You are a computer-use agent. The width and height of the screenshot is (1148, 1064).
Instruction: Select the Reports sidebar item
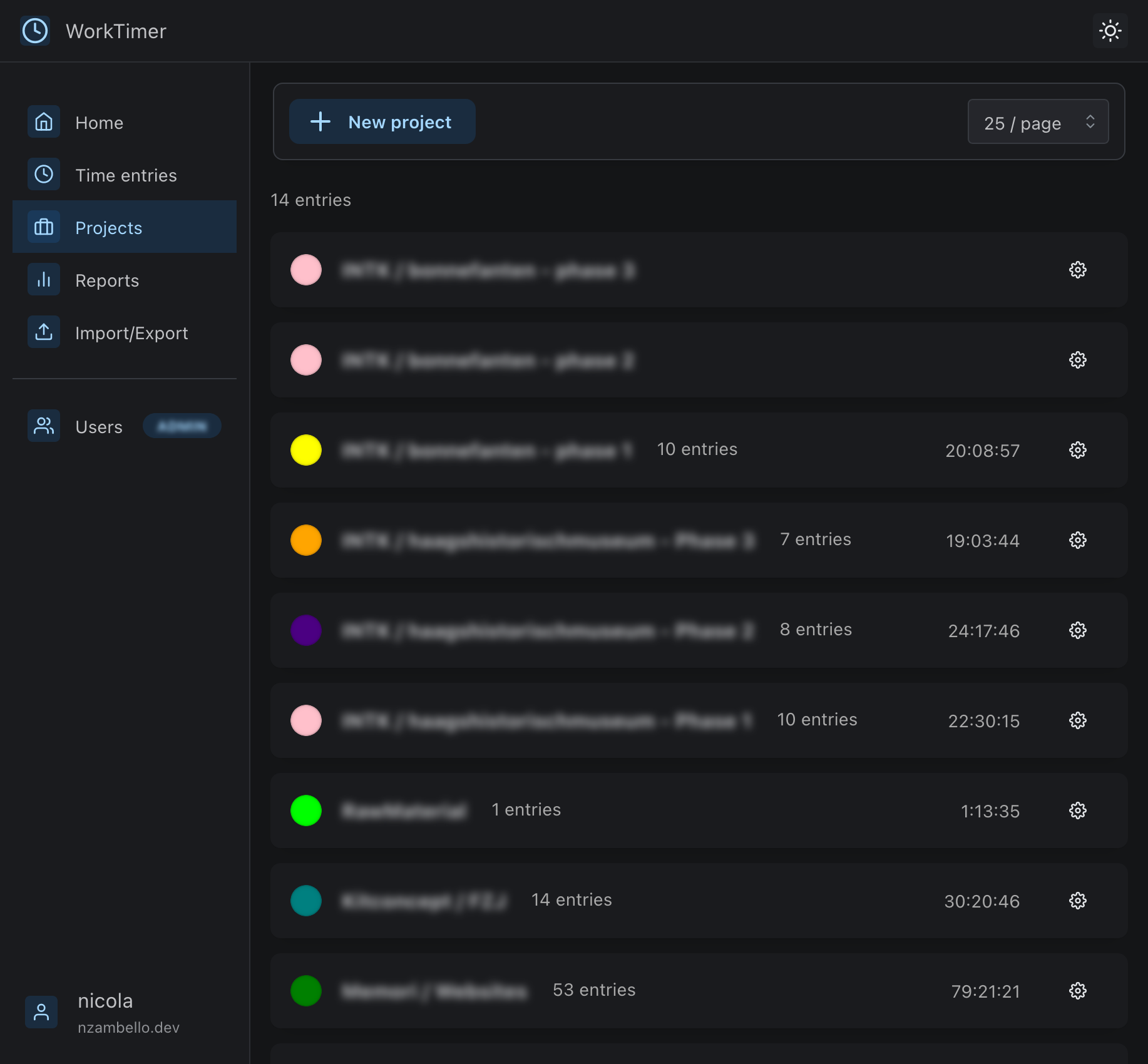click(x=106, y=280)
